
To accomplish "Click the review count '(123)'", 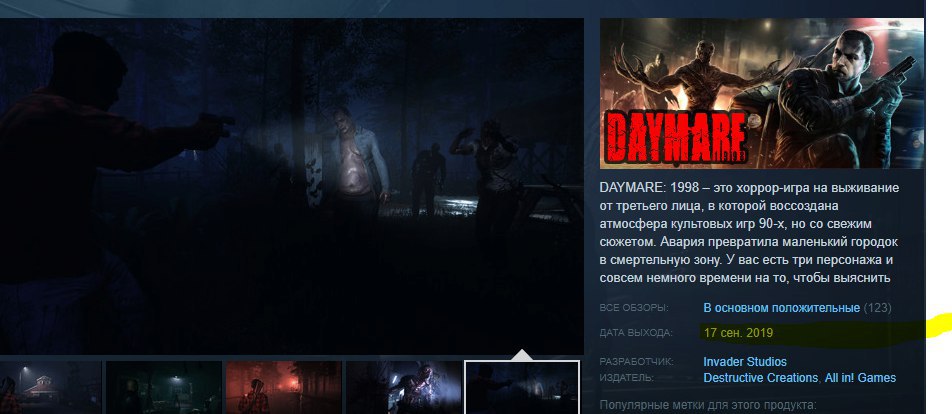I will point(877,308).
